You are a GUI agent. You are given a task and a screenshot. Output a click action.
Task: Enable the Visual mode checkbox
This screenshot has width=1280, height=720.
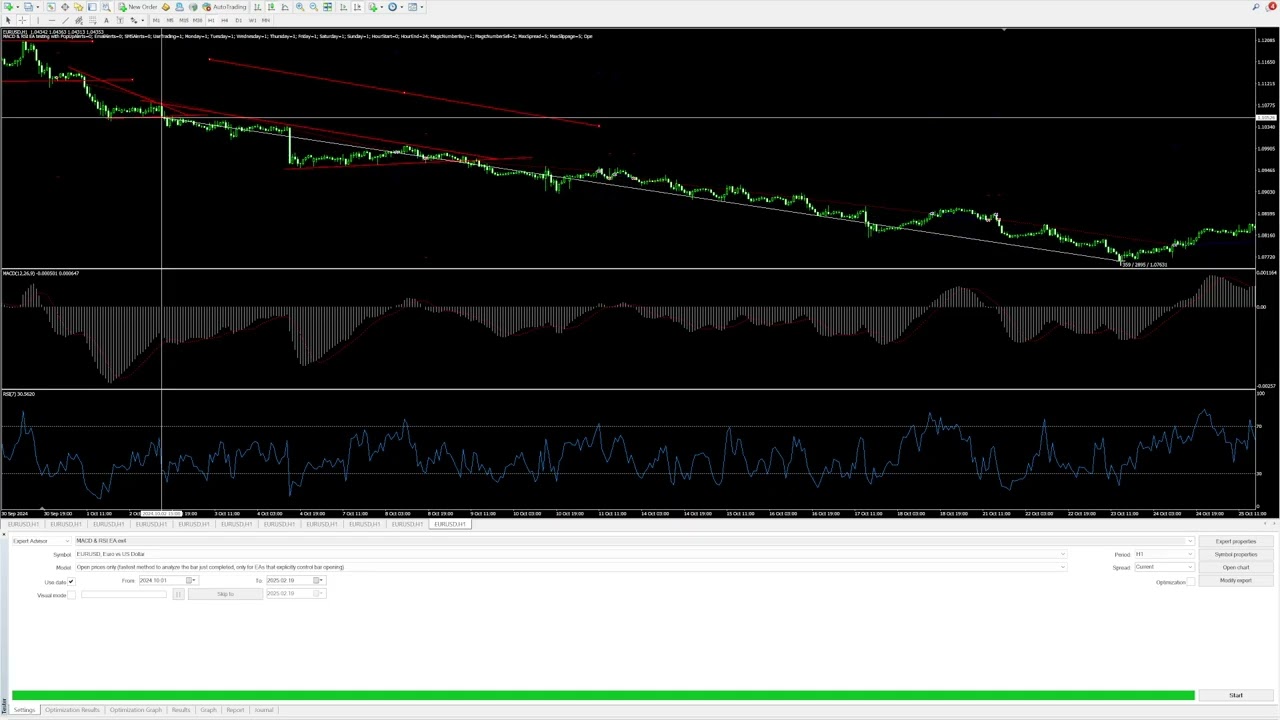(71, 594)
